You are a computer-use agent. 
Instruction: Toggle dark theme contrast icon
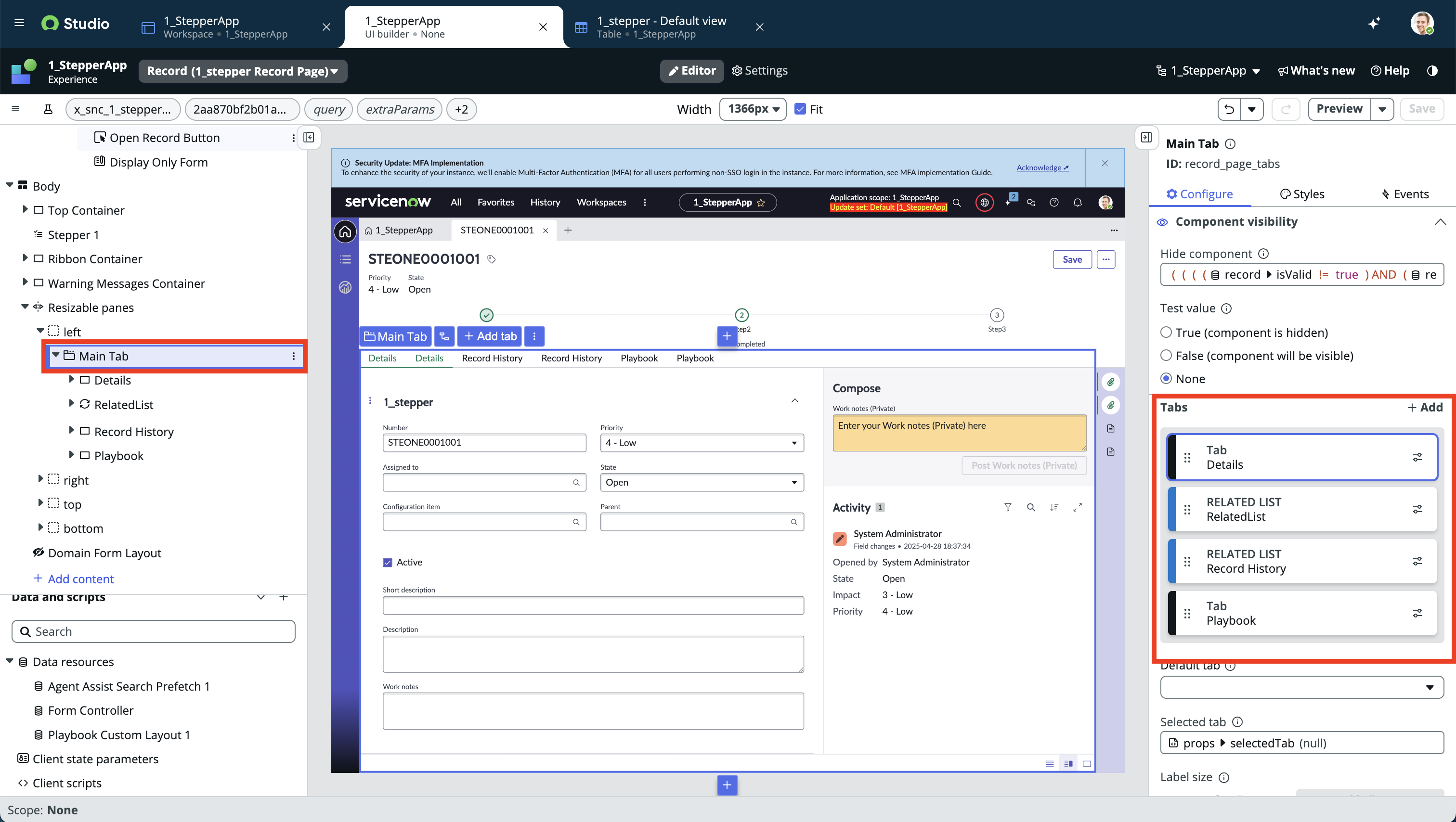click(x=1432, y=71)
